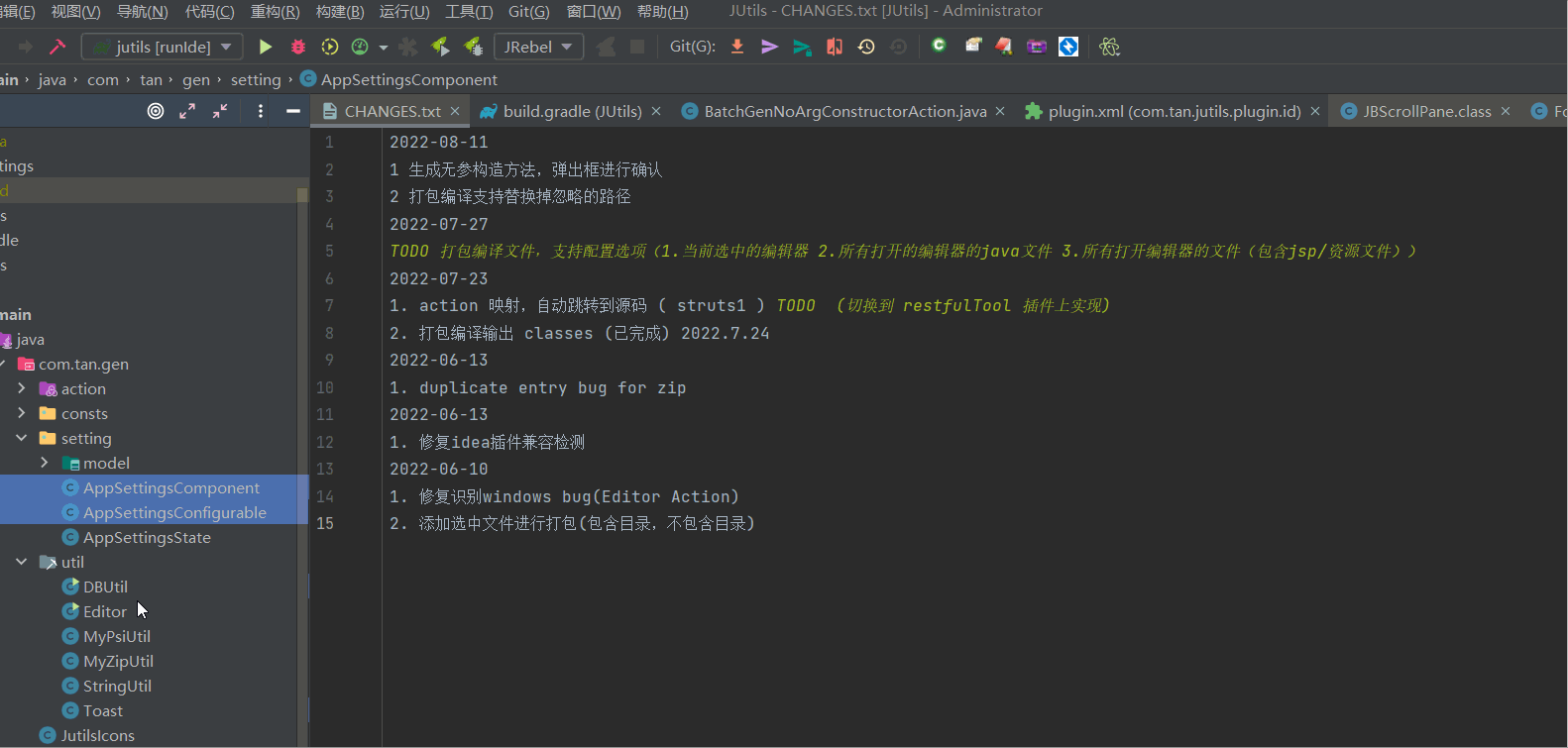Click the Git push icon
1568x748 pixels.
(x=802, y=47)
